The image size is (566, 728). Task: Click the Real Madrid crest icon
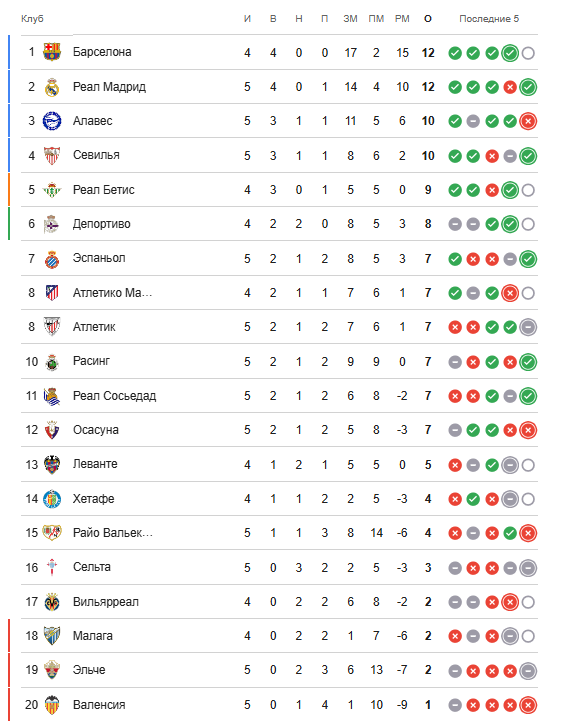tap(52, 87)
